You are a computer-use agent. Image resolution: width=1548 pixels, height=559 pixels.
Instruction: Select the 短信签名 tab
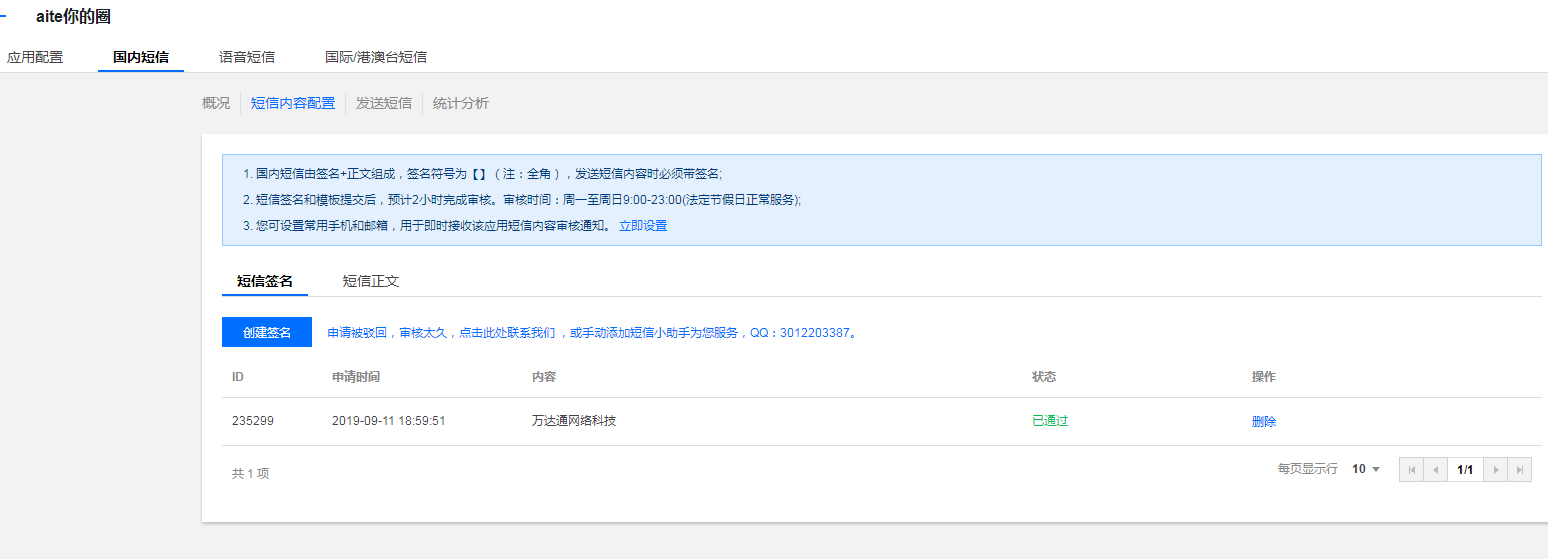[265, 281]
